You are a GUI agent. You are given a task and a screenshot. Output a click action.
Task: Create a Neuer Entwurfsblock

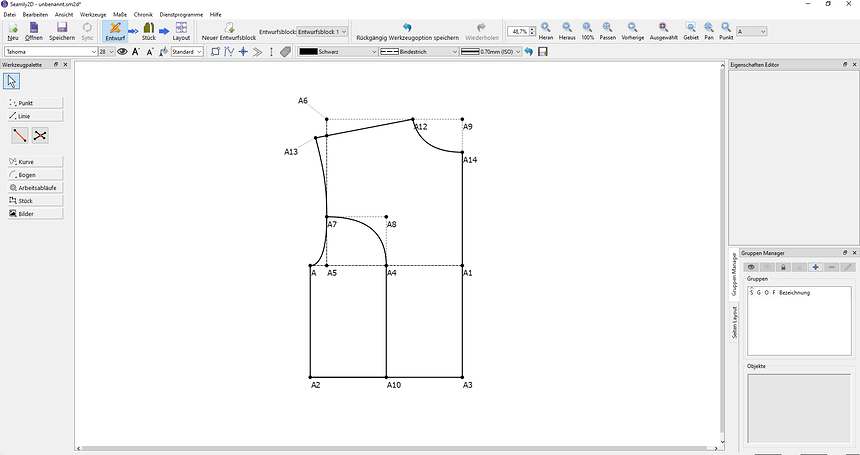tap(229, 28)
